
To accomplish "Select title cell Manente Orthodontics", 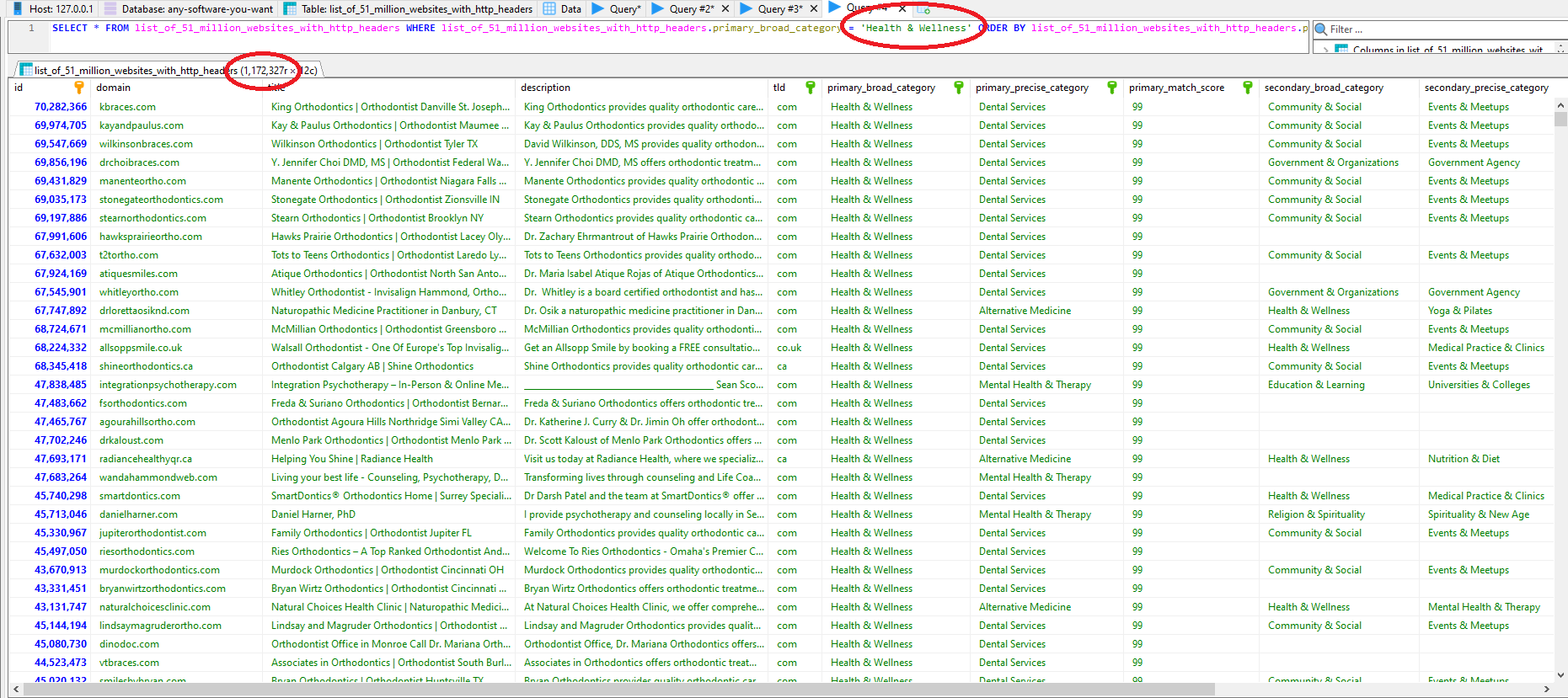I will [389, 181].
